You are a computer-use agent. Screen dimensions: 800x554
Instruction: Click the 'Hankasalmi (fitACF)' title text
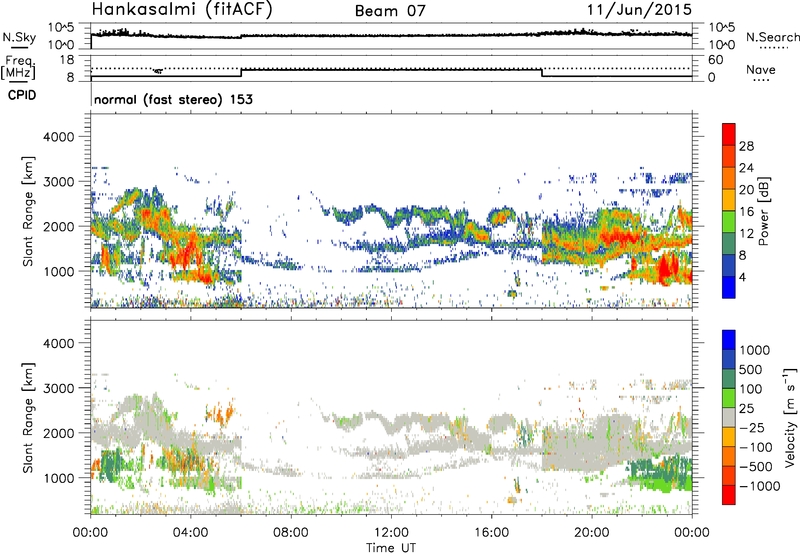click(x=182, y=10)
